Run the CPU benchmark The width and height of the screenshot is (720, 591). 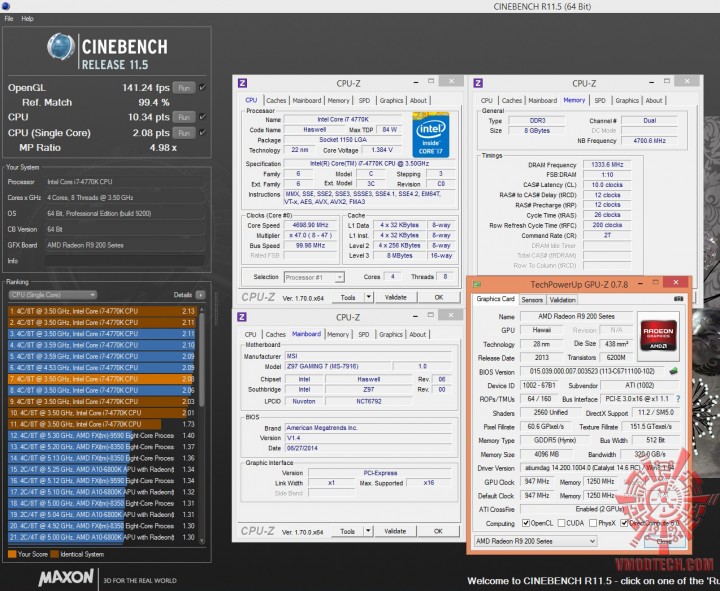coord(184,117)
